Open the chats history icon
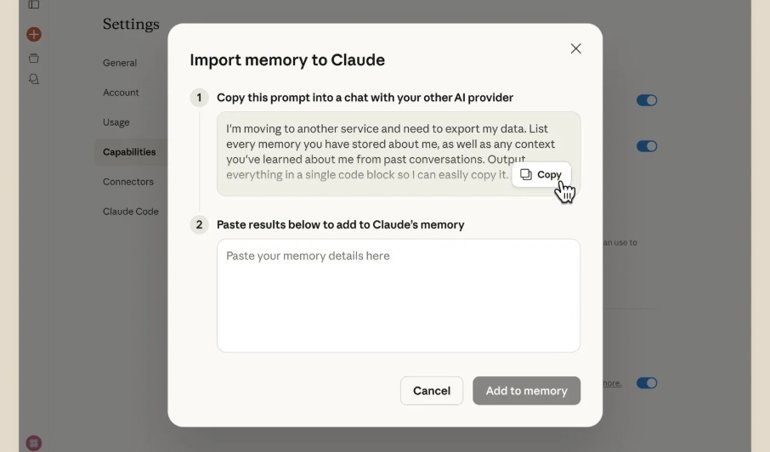Viewport: 770px width, 452px height. 34,79
